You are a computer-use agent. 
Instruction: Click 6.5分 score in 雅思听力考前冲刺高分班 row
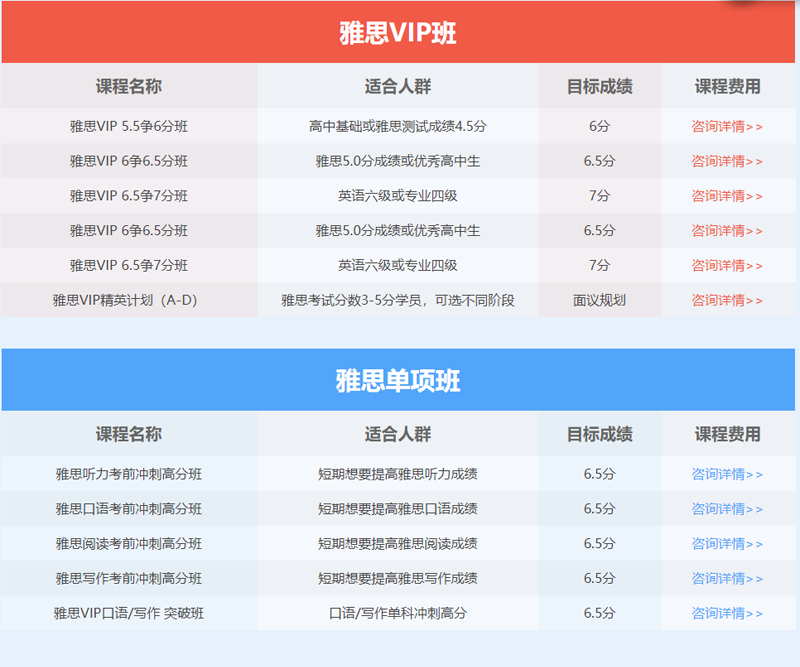(x=599, y=474)
